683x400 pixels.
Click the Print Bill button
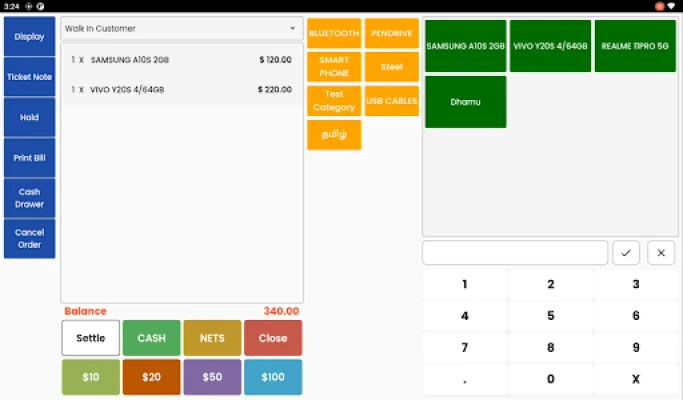coord(29,158)
